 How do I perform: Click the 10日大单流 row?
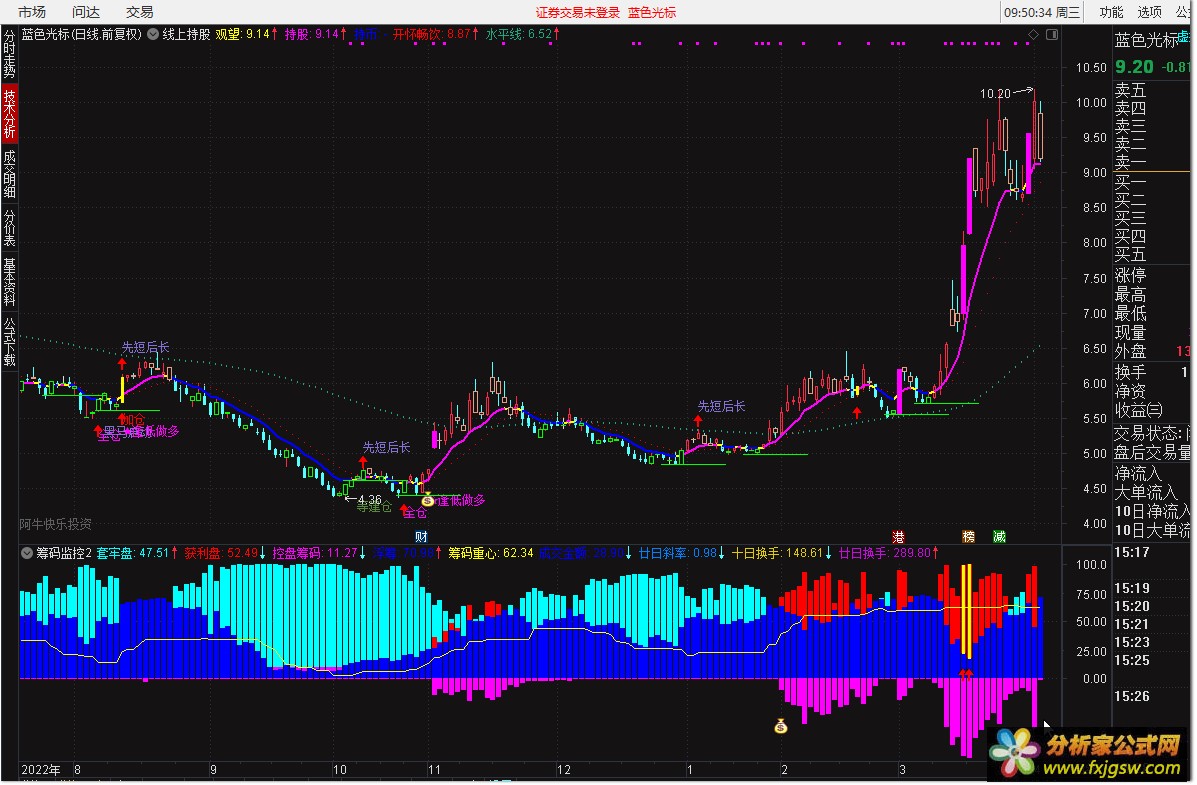1153,530
